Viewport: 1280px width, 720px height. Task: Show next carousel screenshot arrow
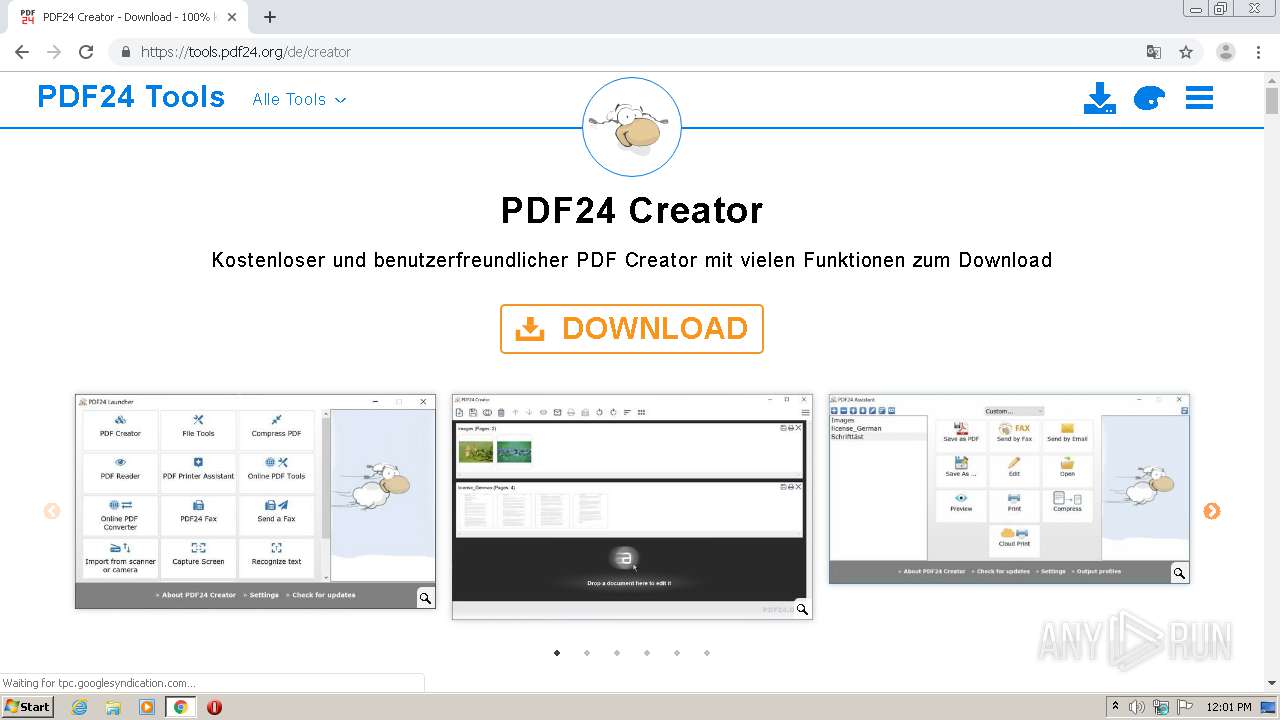[x=1212, y=511]
